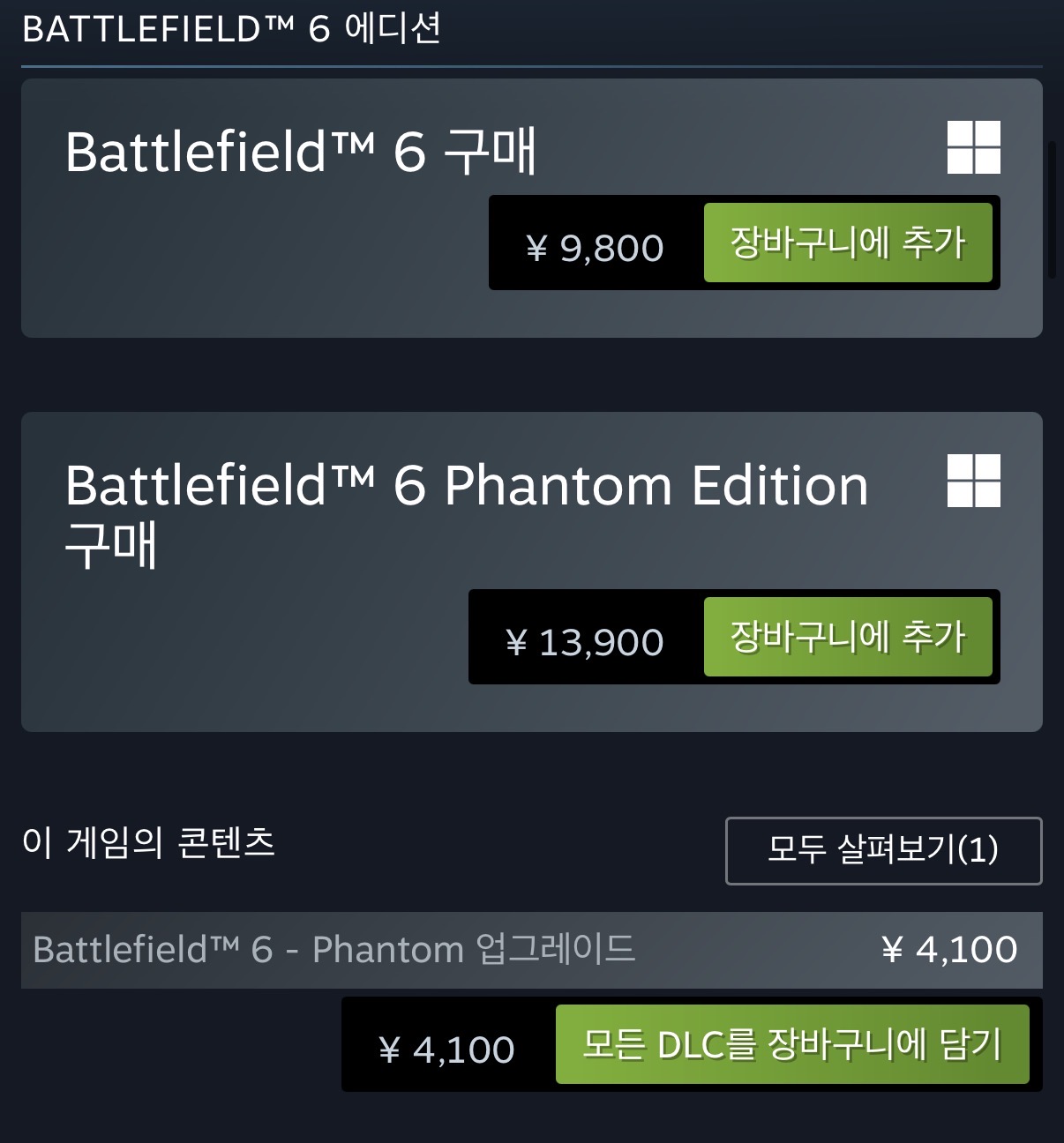The width and height of the screenshot is (1064, 1143).
Task: Open the Battlefield™ 6 - Phantom 업그레이드 DLC link
Action: click(x=333, y=950)
